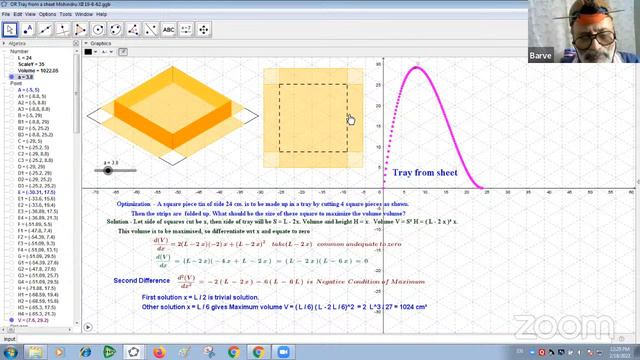
Task: Toggle visibility of ScaleY = 35
Action: tap(11, 64)
